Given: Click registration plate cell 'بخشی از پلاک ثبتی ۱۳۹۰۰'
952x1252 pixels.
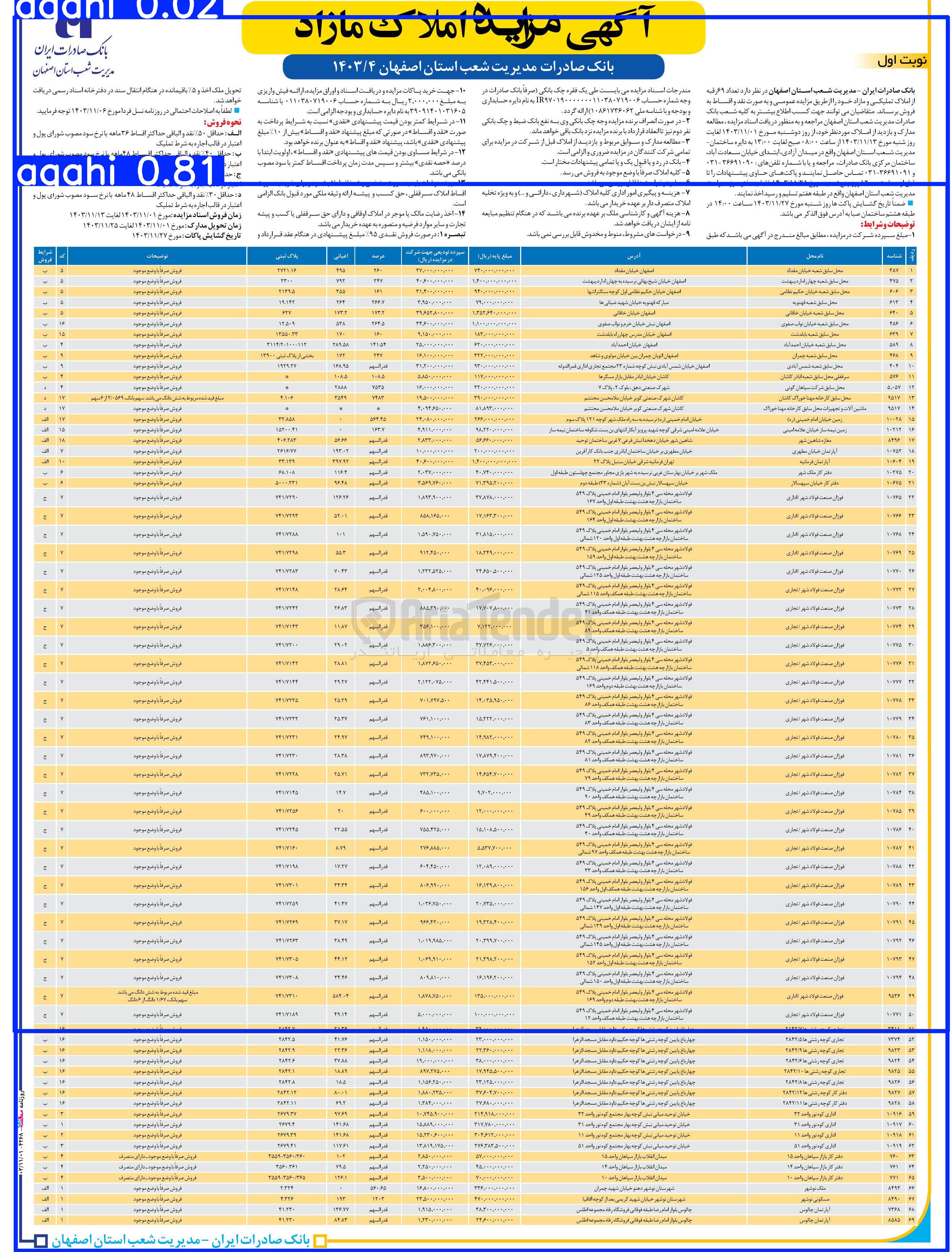Looking at the screenshot, I should pyautogui.click(x=287, y=355).
